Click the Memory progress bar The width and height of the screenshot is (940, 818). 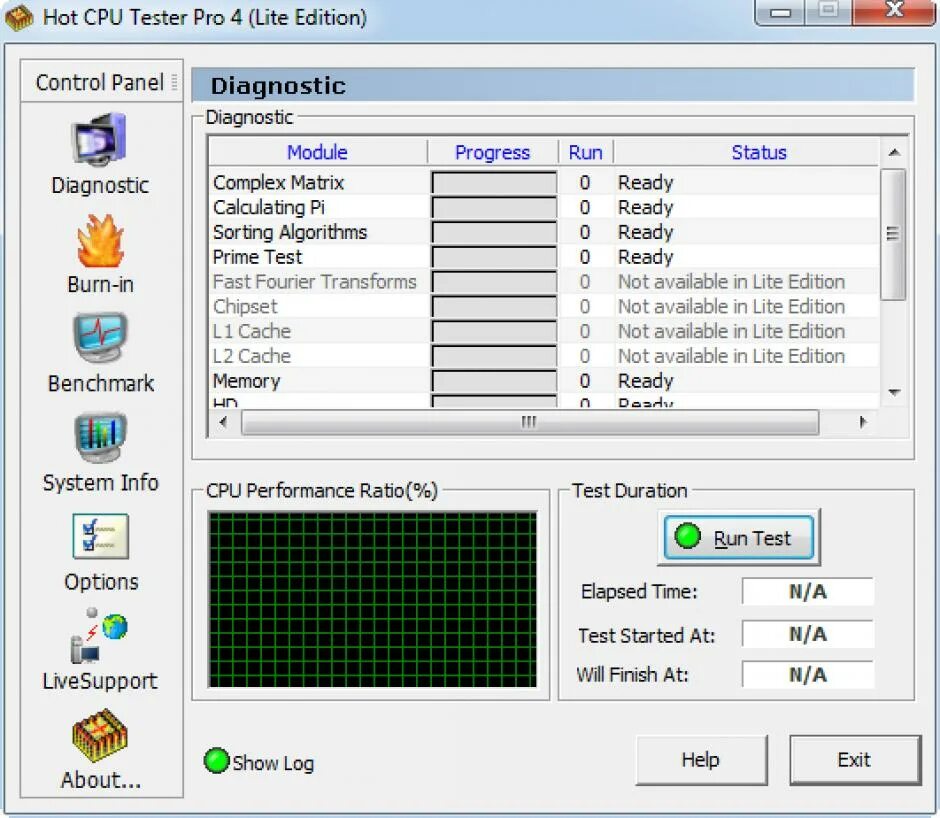pyautogui.click(x=494, y=381)
